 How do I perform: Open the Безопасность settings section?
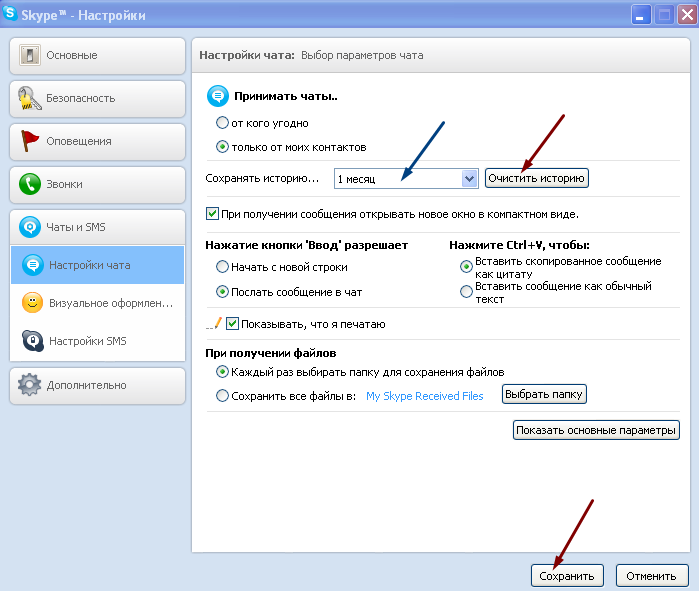(97, 99)
